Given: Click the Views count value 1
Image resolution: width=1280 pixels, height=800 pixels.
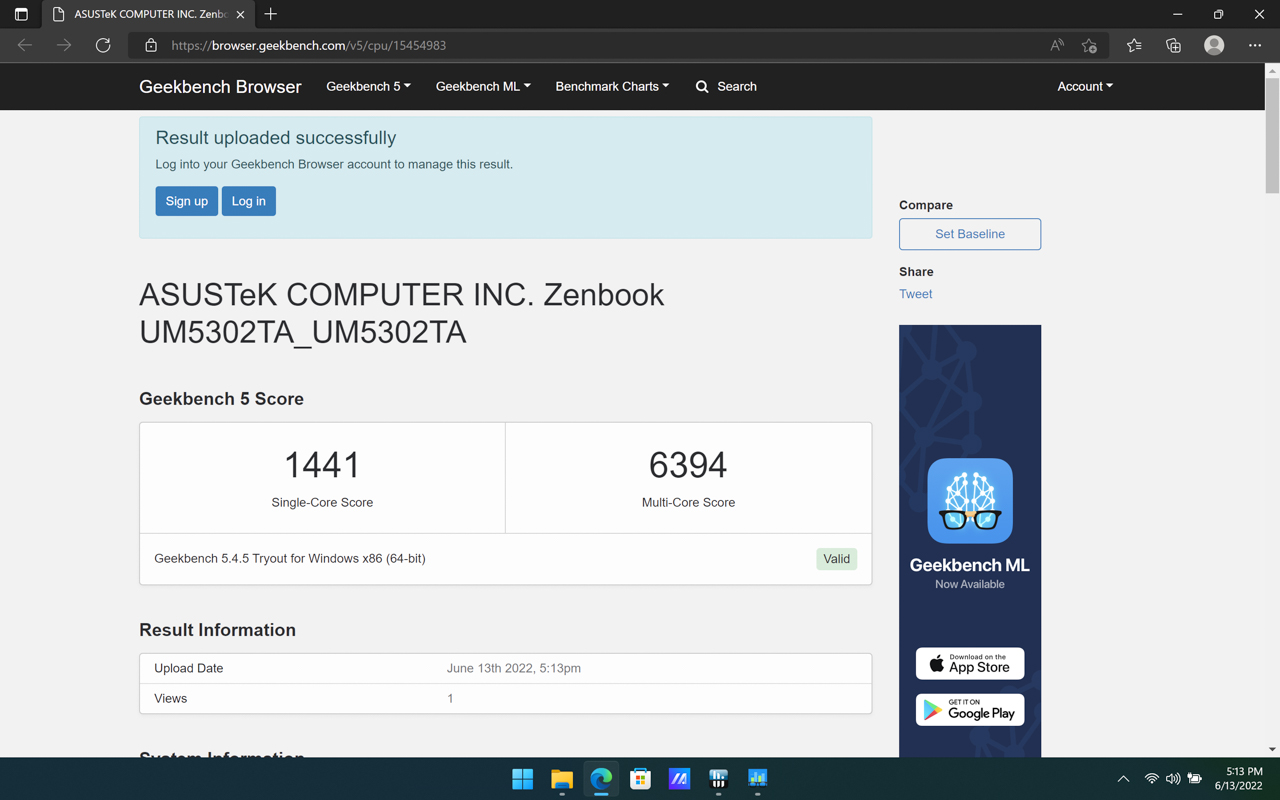Looking at the screenshot, I should click(450, 698).
